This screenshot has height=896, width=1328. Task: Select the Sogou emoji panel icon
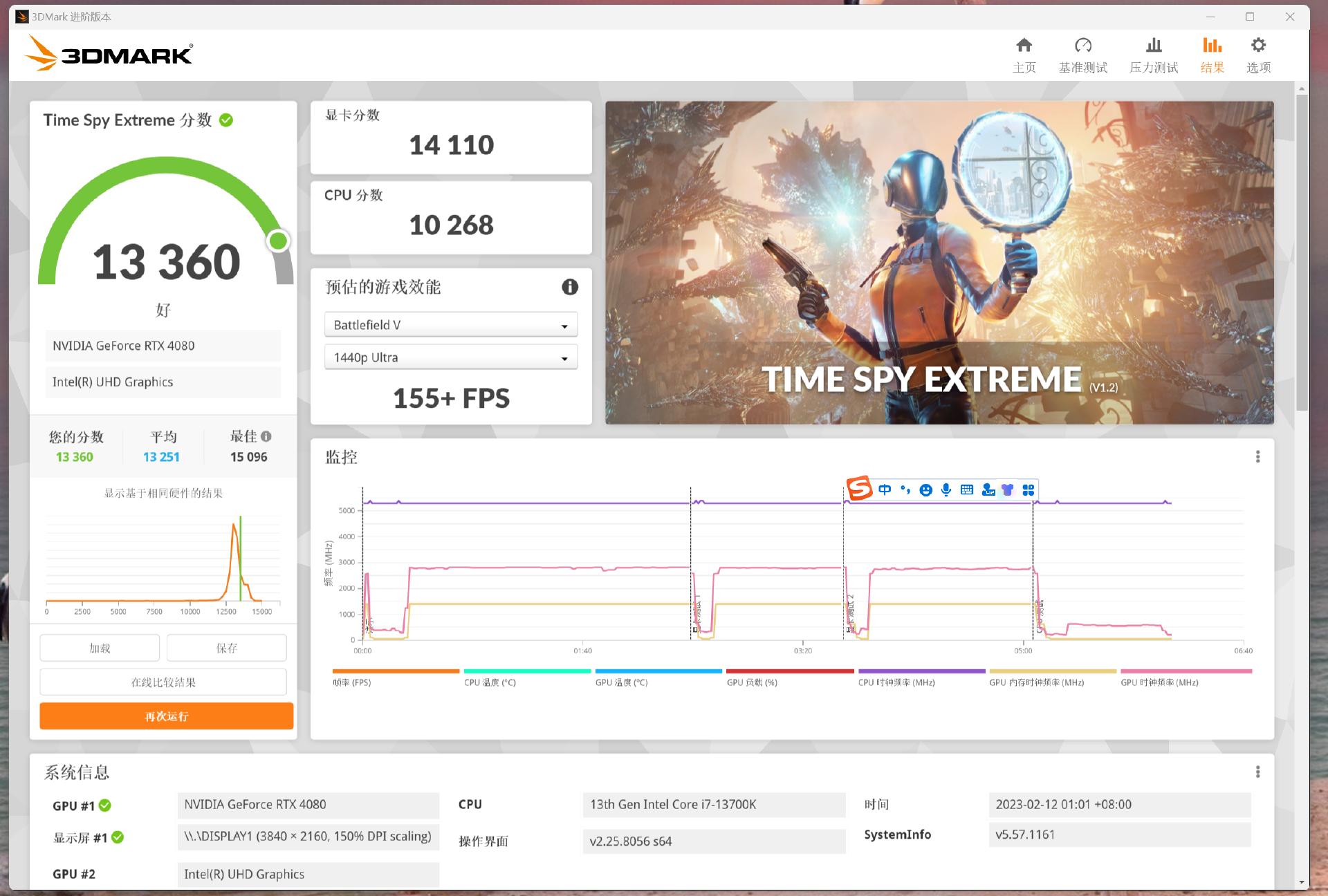point(925,489)
